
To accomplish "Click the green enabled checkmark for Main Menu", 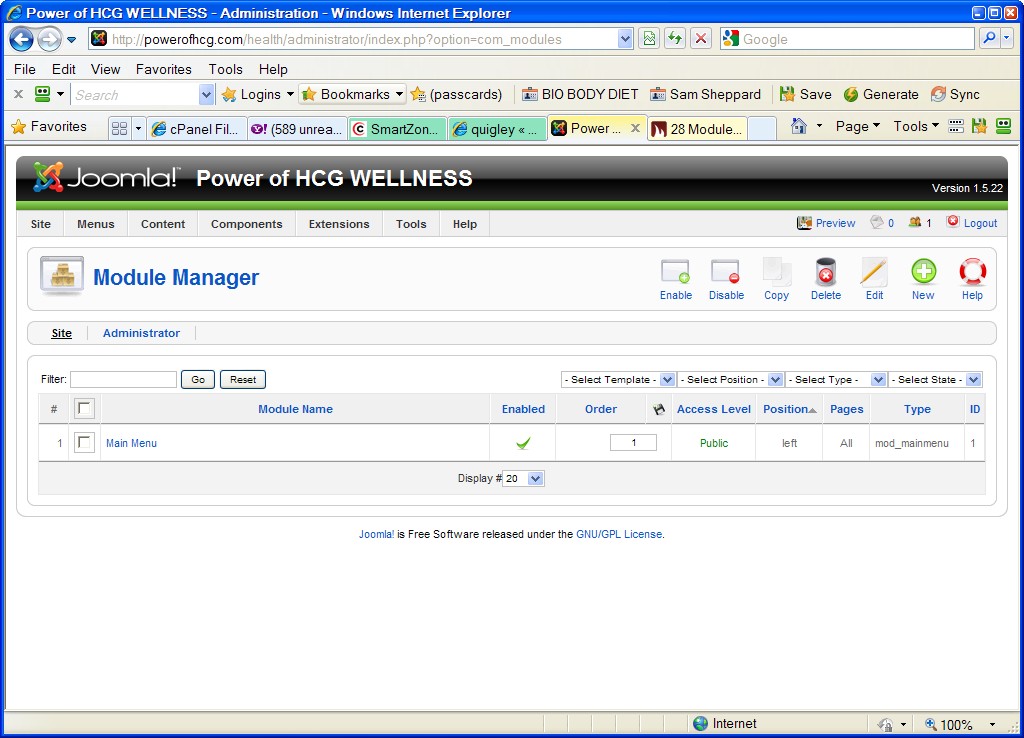I will 523,443.
